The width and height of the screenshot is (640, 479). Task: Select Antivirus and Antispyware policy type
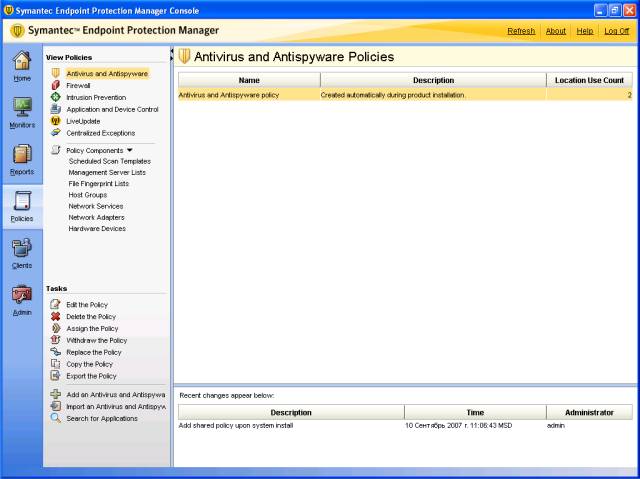107,73
